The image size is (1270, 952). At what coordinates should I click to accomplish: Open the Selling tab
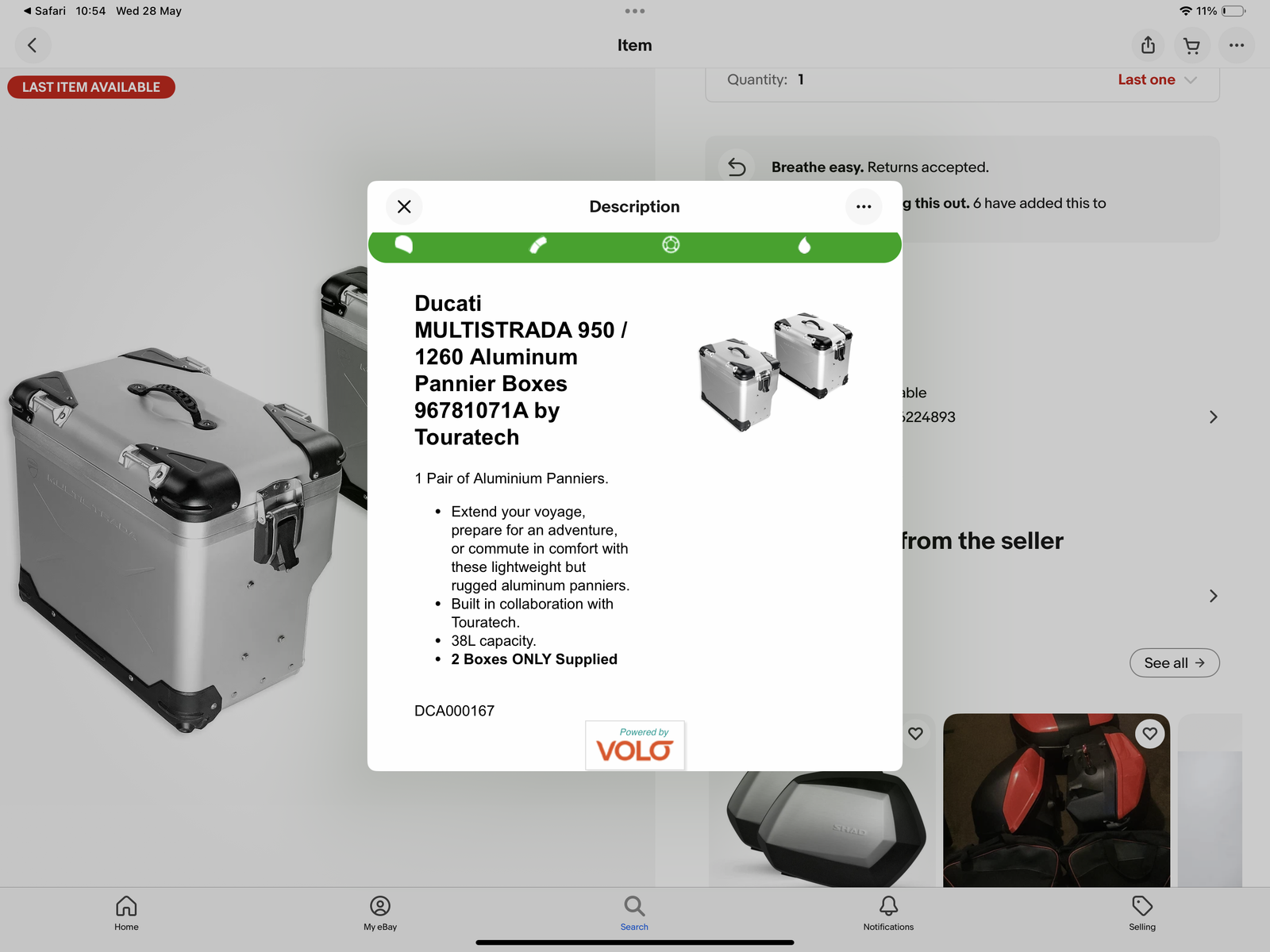pyautogui.click(x=1142, y=913)
